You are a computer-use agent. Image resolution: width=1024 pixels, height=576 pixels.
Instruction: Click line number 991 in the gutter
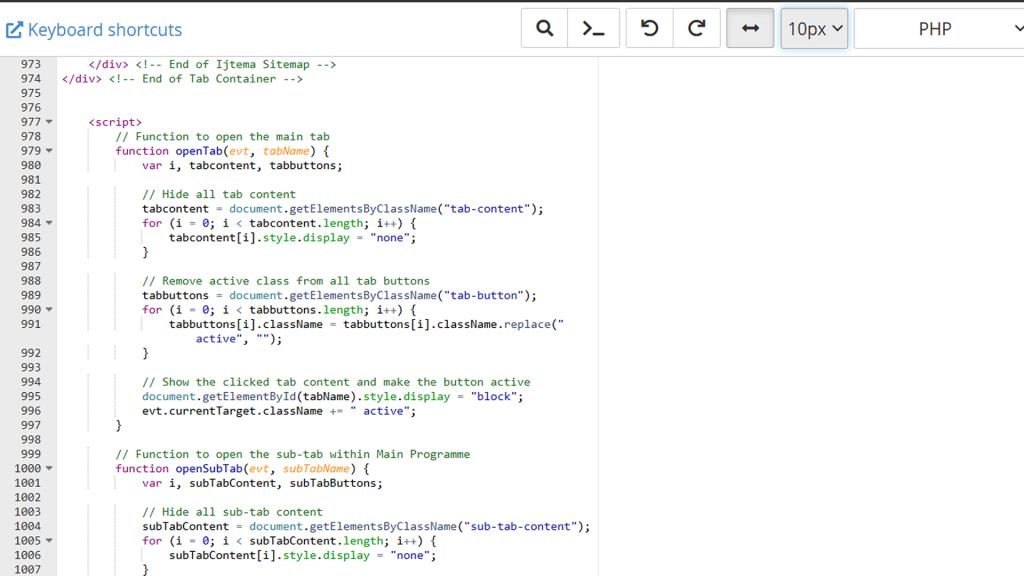30,324
